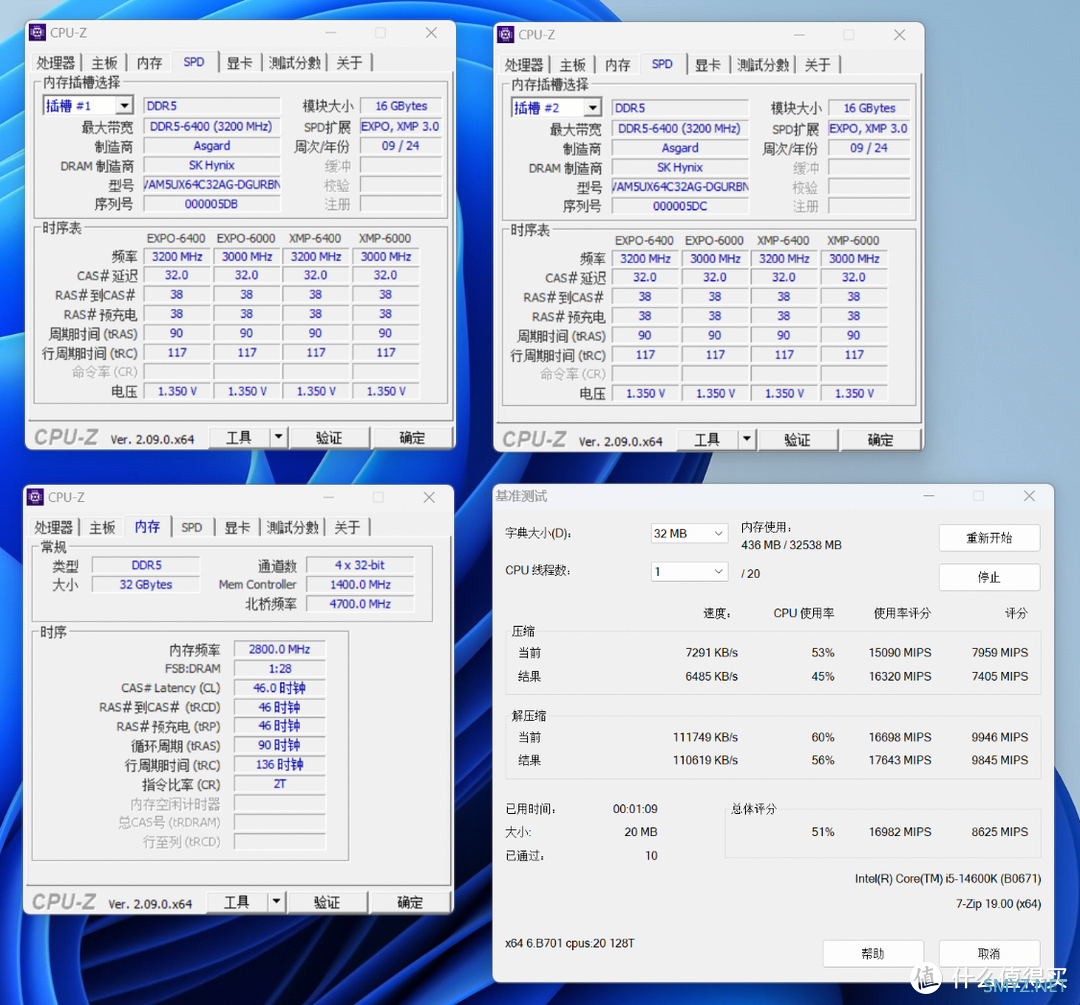Click the 7-Zip 19.00 (x64) version text
This screenshot has height=1005, width=1080.
tap(998, 904)
